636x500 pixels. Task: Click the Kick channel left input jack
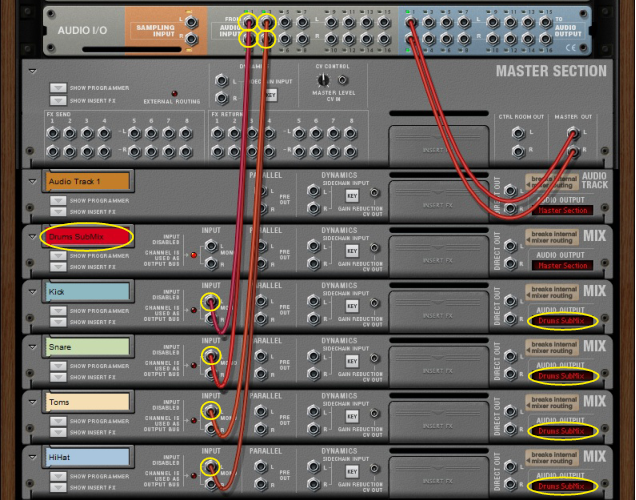(210, 302)
